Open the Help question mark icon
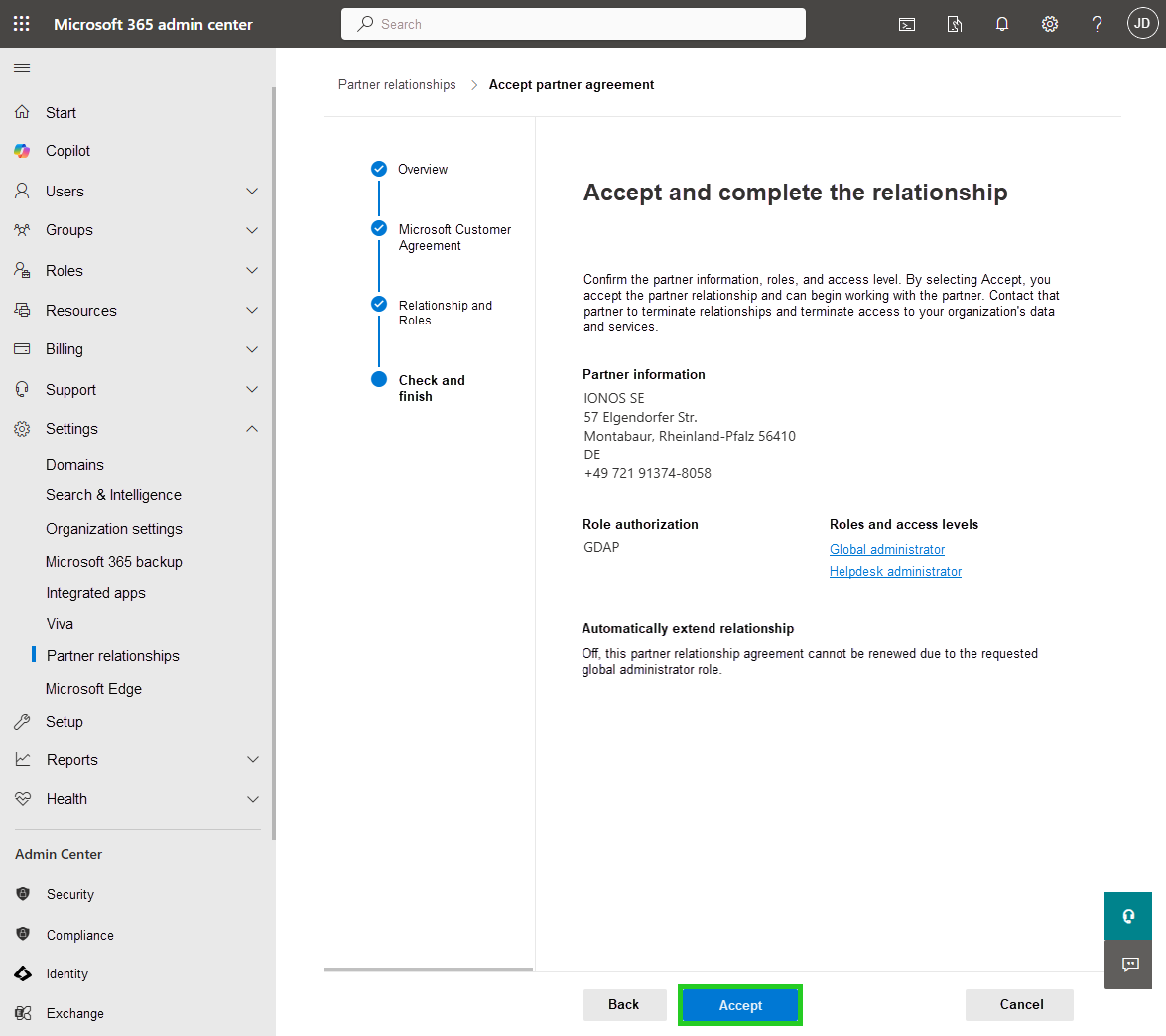 pos(1097,23)
